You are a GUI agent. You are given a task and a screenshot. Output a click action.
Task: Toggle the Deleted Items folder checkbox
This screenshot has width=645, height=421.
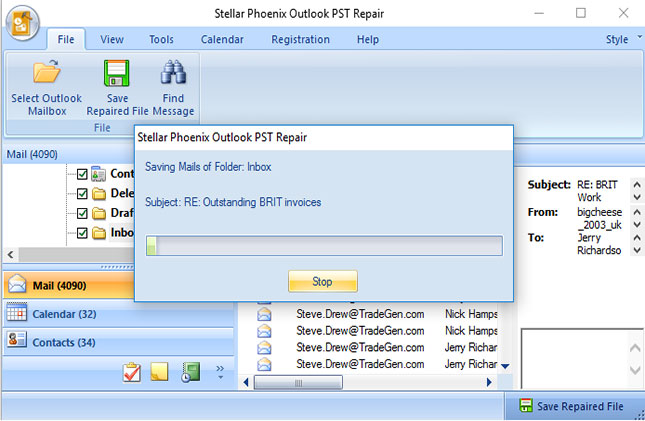(x=82, y=193)
